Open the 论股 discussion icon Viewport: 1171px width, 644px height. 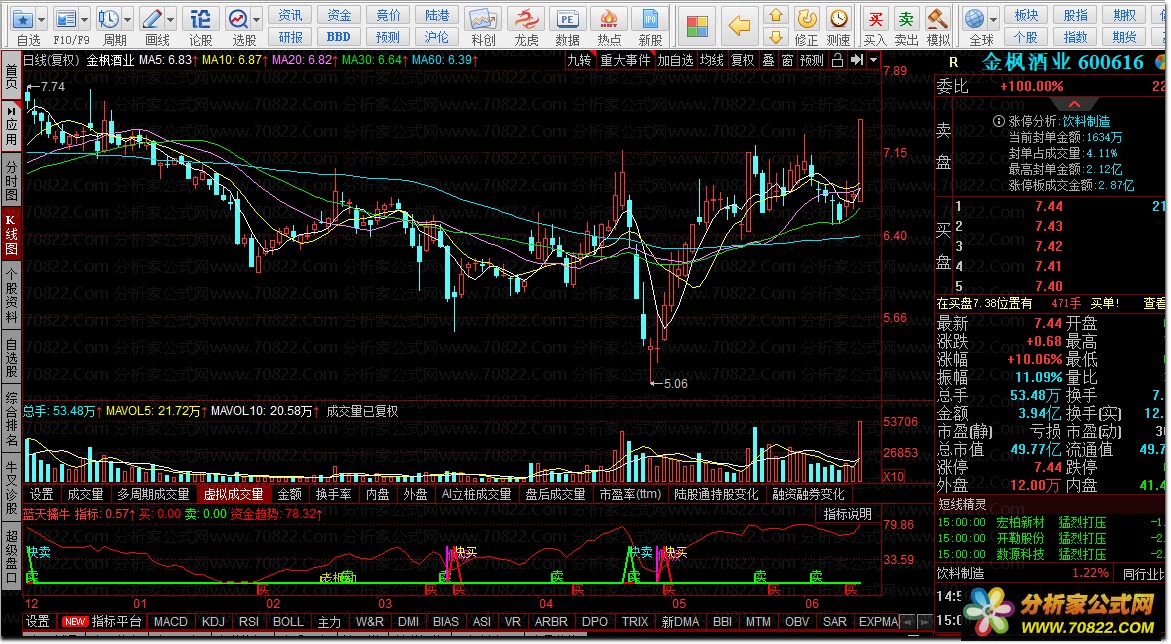coord(200,19)
